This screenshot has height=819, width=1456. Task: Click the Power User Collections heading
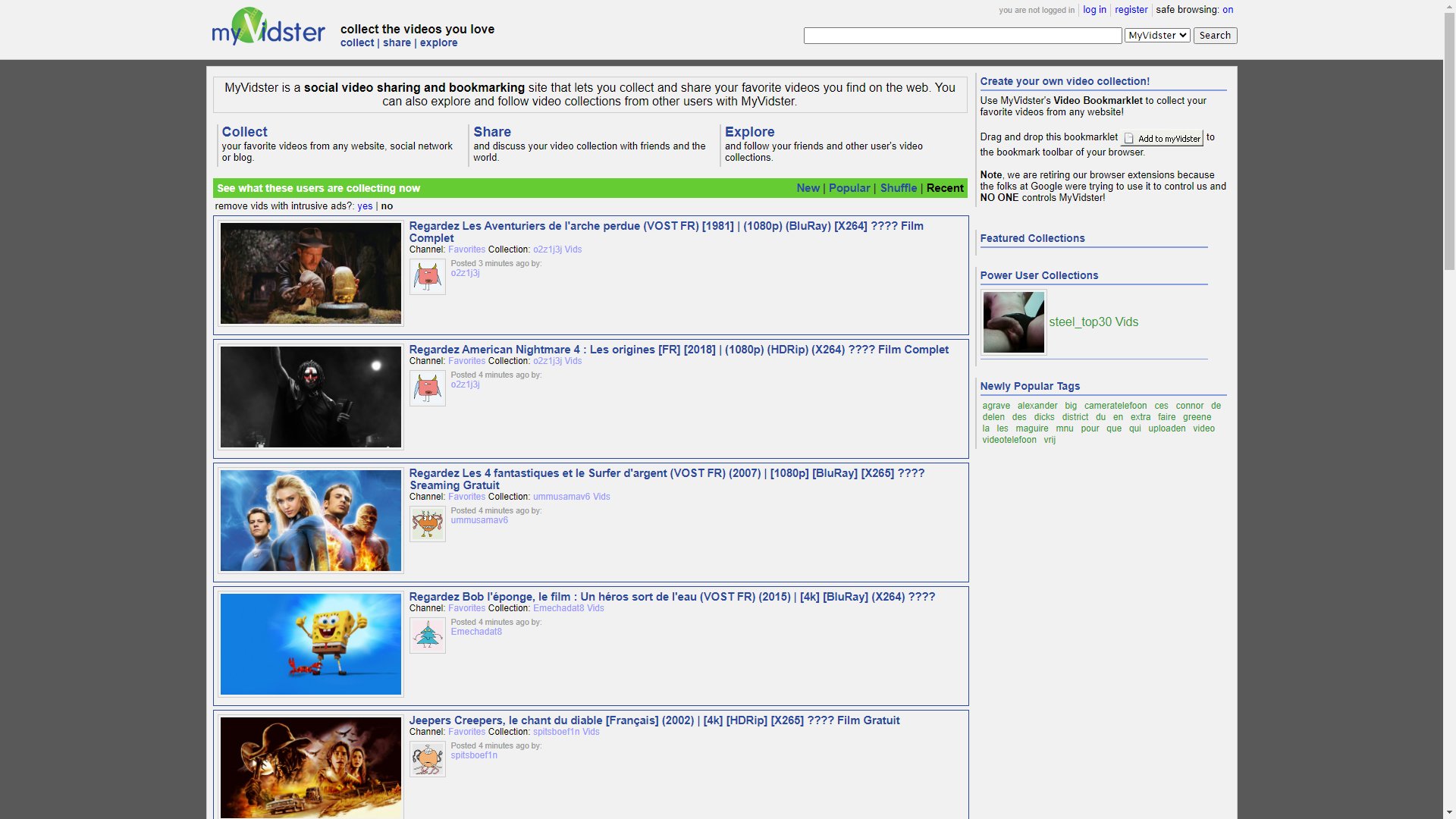[1039, 275]
